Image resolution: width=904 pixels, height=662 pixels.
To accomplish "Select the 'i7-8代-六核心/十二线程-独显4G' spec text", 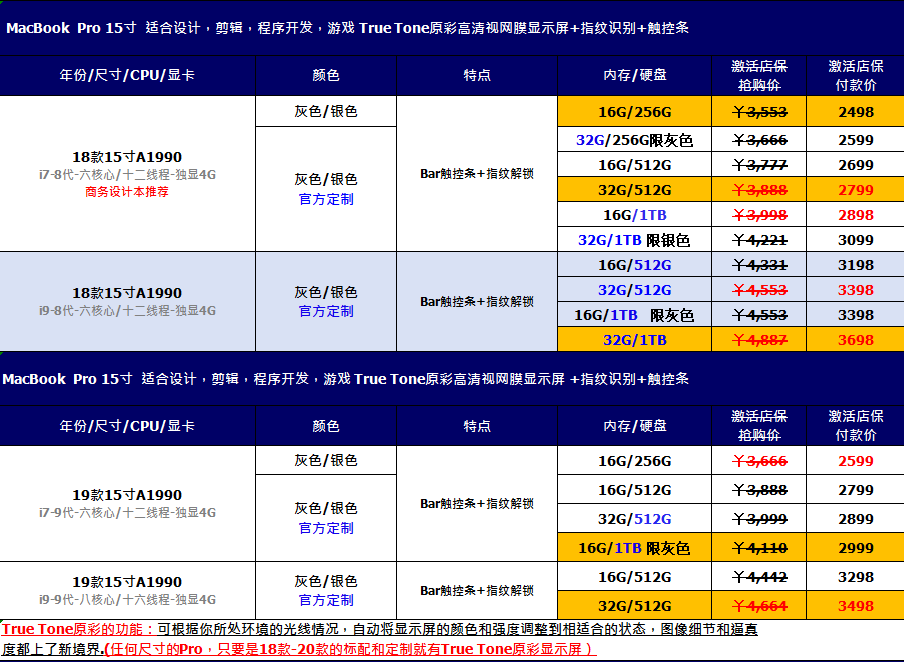I will [x=127, y=175].
